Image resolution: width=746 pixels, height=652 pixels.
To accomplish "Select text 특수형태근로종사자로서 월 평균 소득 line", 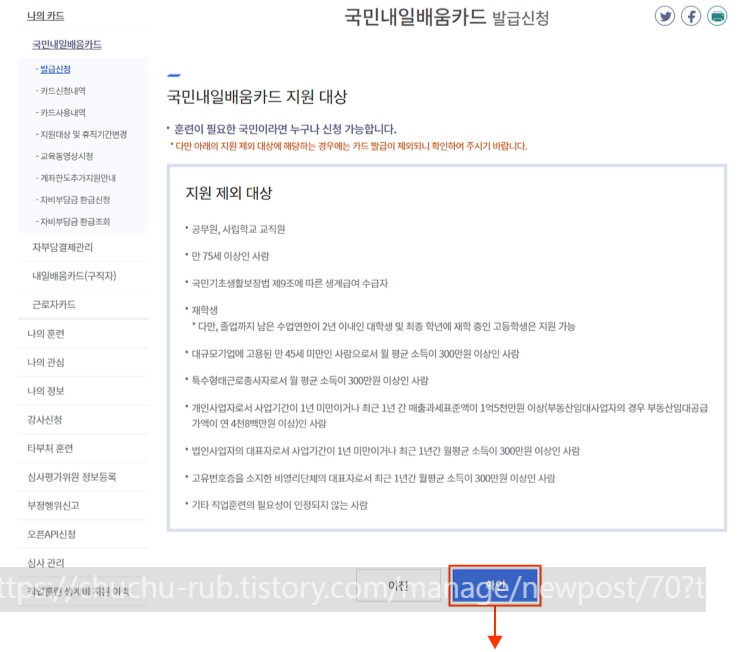I will (310, 381).
